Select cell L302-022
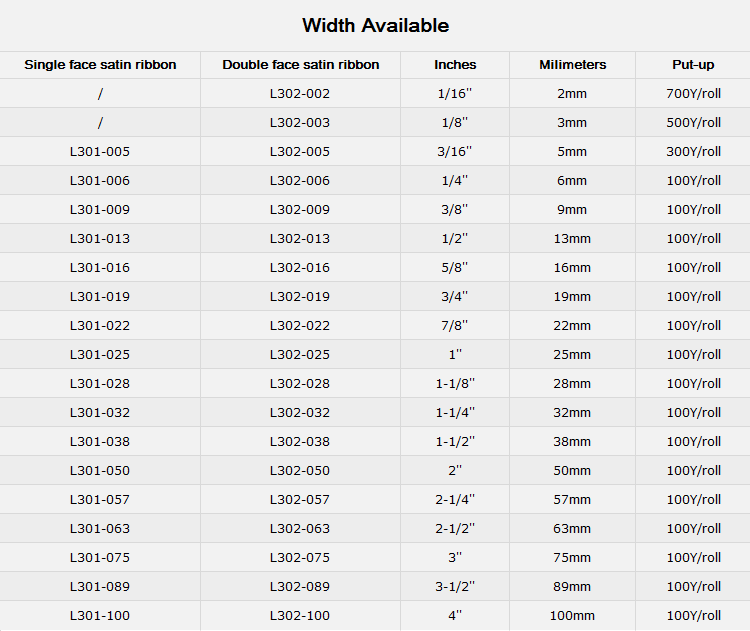750x631 pixels. pos(300,325)
